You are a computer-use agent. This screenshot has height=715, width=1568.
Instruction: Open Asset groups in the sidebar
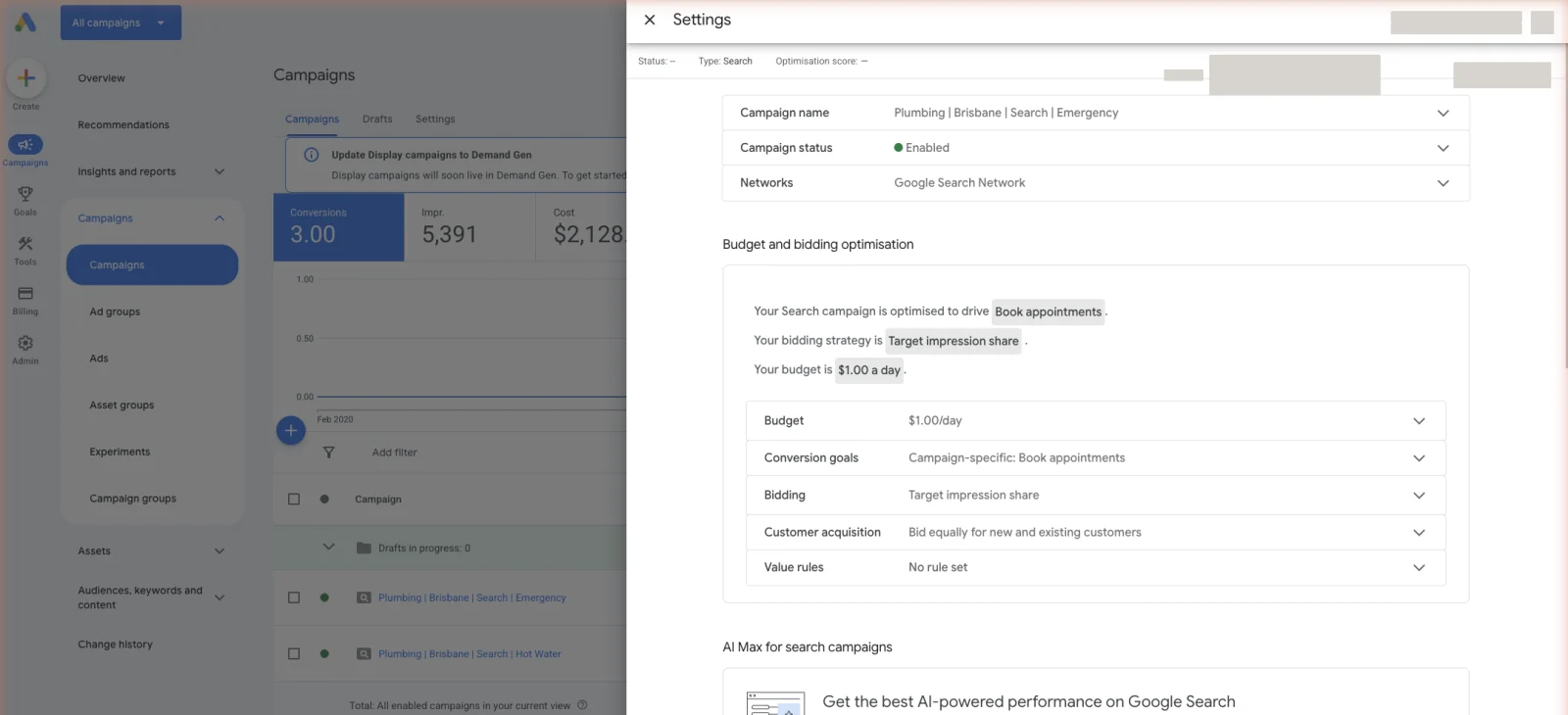click(x=122, y=405)
